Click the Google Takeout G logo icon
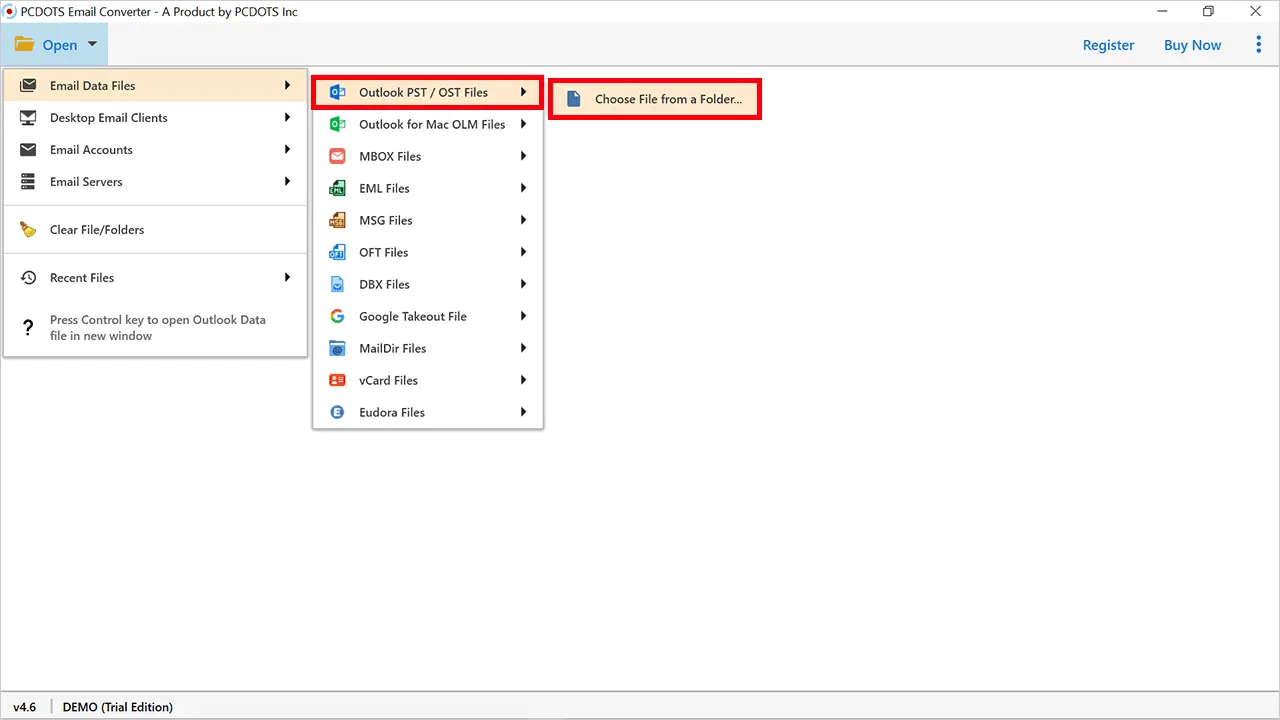 pyautogui.click(x=338, y=317)
